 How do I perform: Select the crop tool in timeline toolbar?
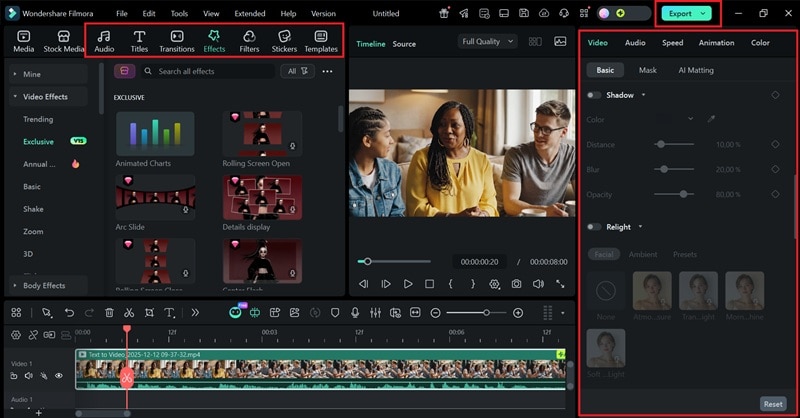[148, 313]
